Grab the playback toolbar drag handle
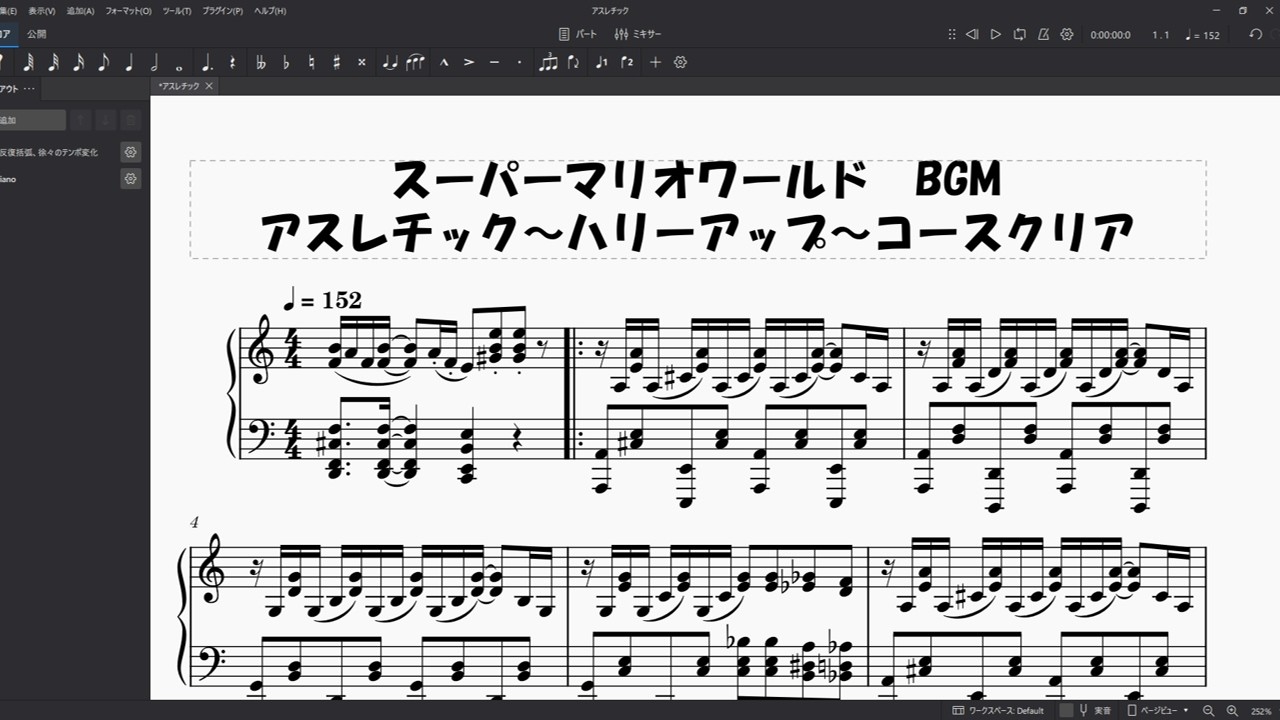The width and height of the screenshot is (1280, 720). pyautogui.click(x=952, y=34)
